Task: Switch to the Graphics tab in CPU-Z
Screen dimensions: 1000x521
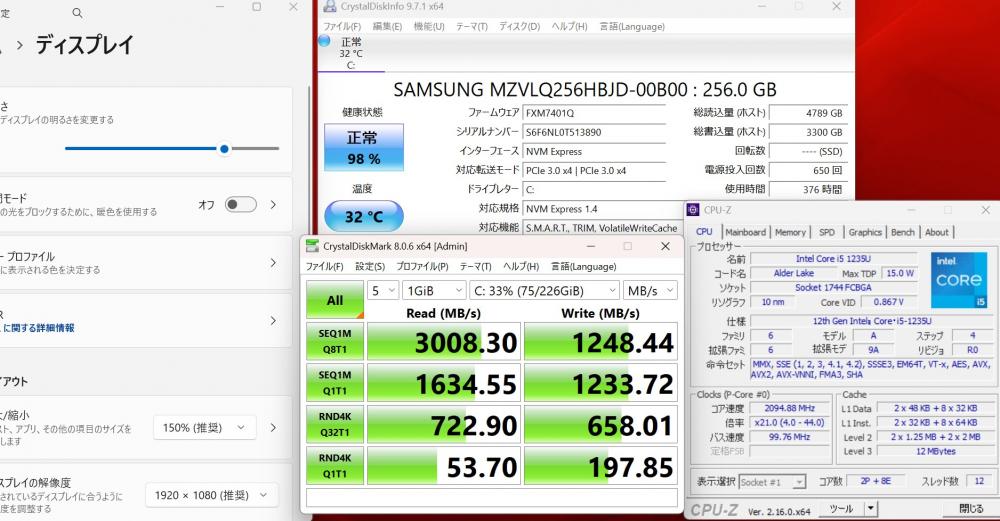Action: click(x=865, y=233)
